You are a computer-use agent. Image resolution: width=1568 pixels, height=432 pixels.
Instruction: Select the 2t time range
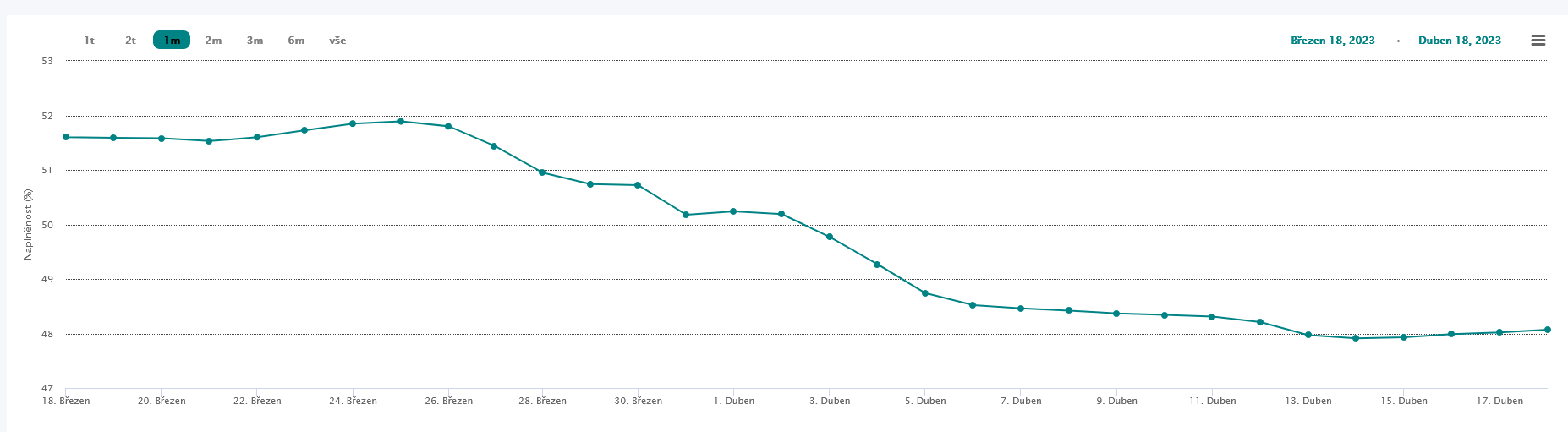130,41
